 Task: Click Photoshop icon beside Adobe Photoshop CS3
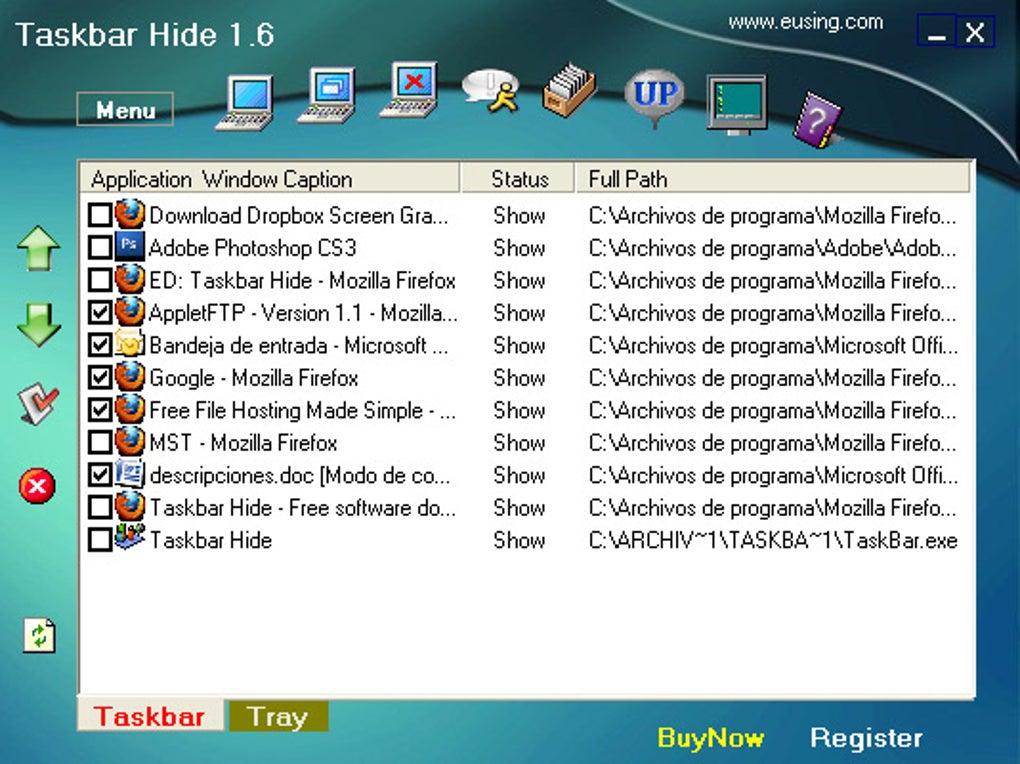click(x=129, y=246)
